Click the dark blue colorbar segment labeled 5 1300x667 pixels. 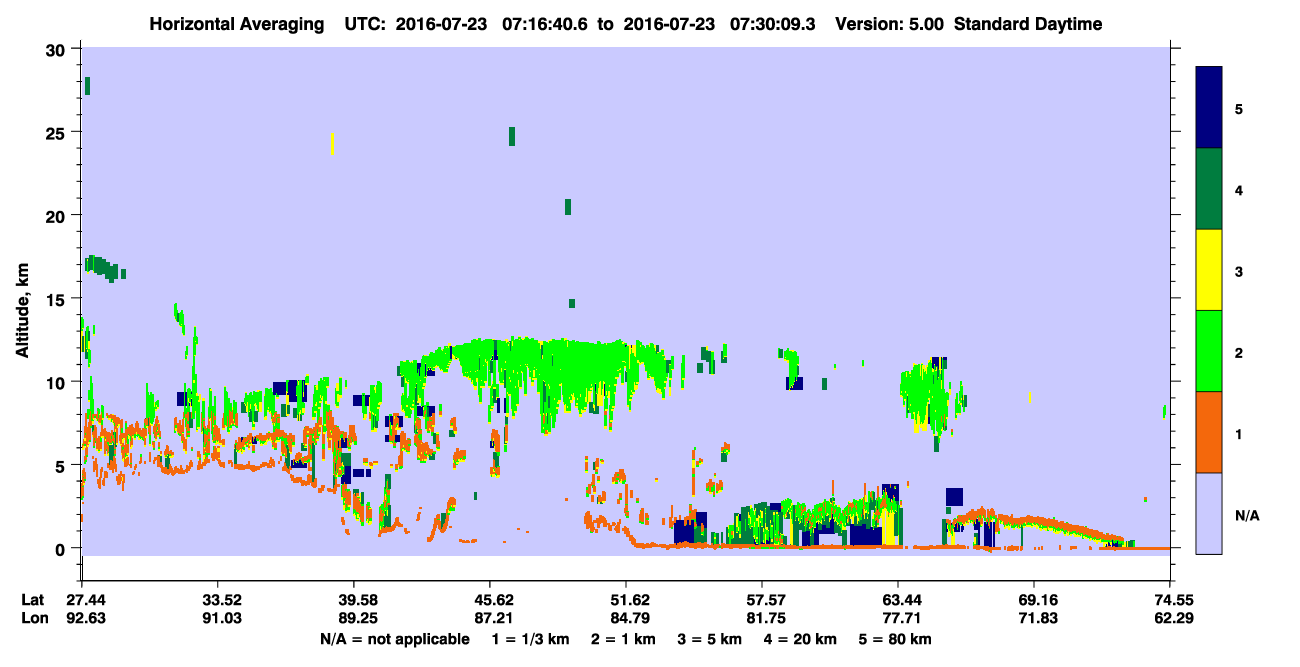(1209, 108)
